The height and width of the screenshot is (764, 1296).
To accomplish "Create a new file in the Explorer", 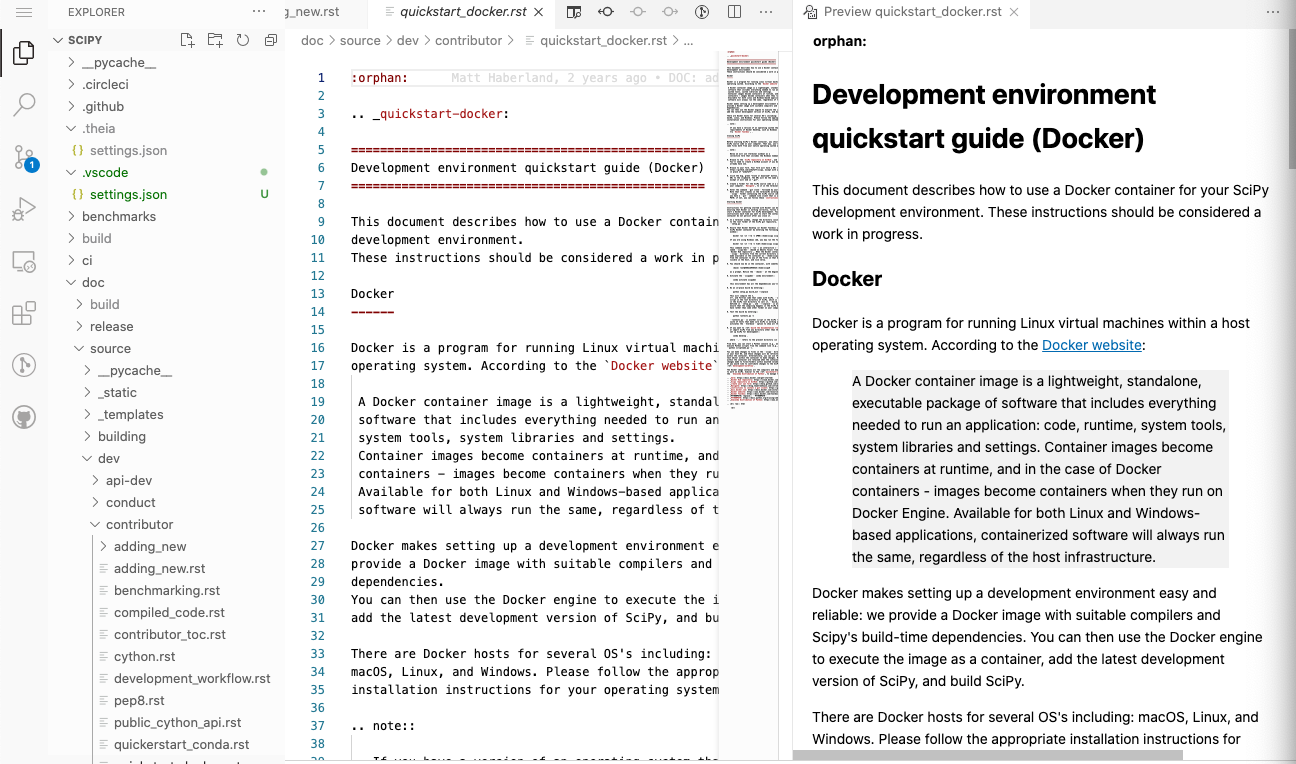I will tap(186, 39).
